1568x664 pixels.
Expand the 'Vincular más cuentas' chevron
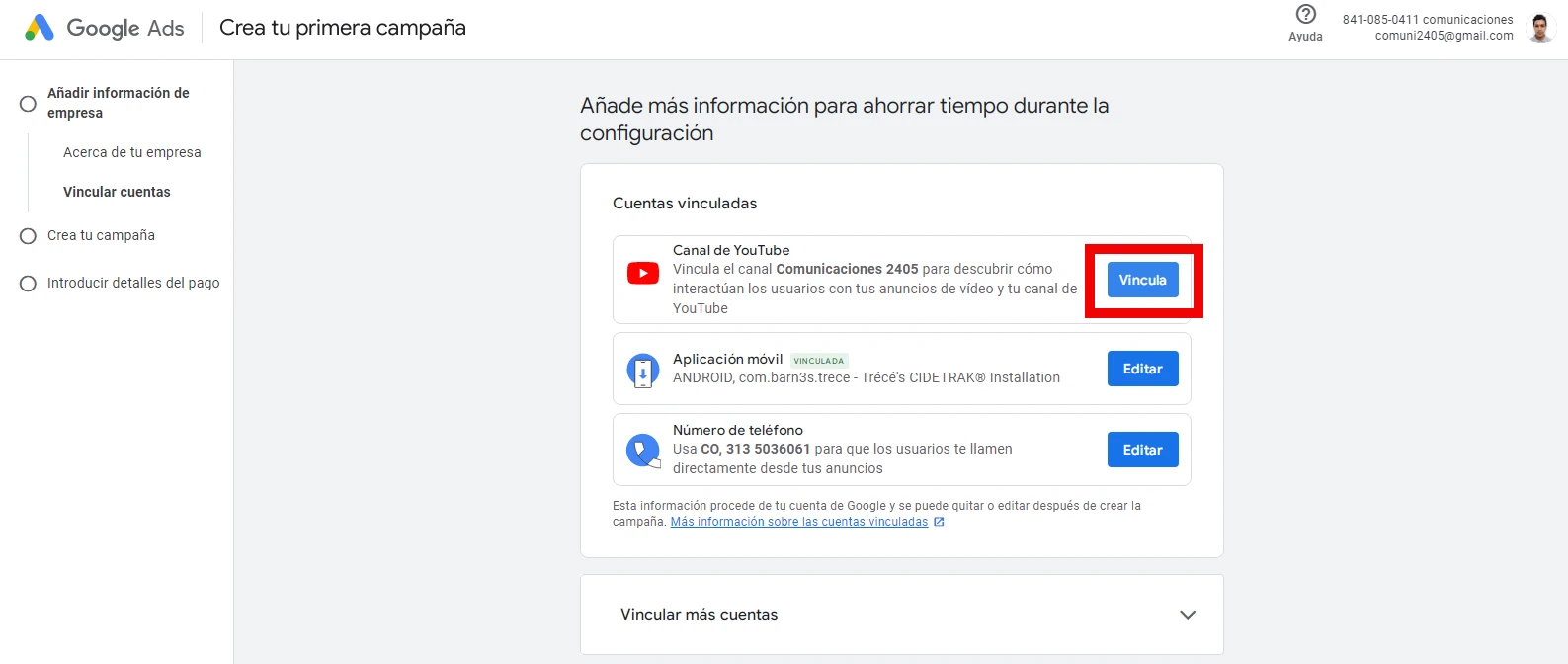[x=1188, y=615]
